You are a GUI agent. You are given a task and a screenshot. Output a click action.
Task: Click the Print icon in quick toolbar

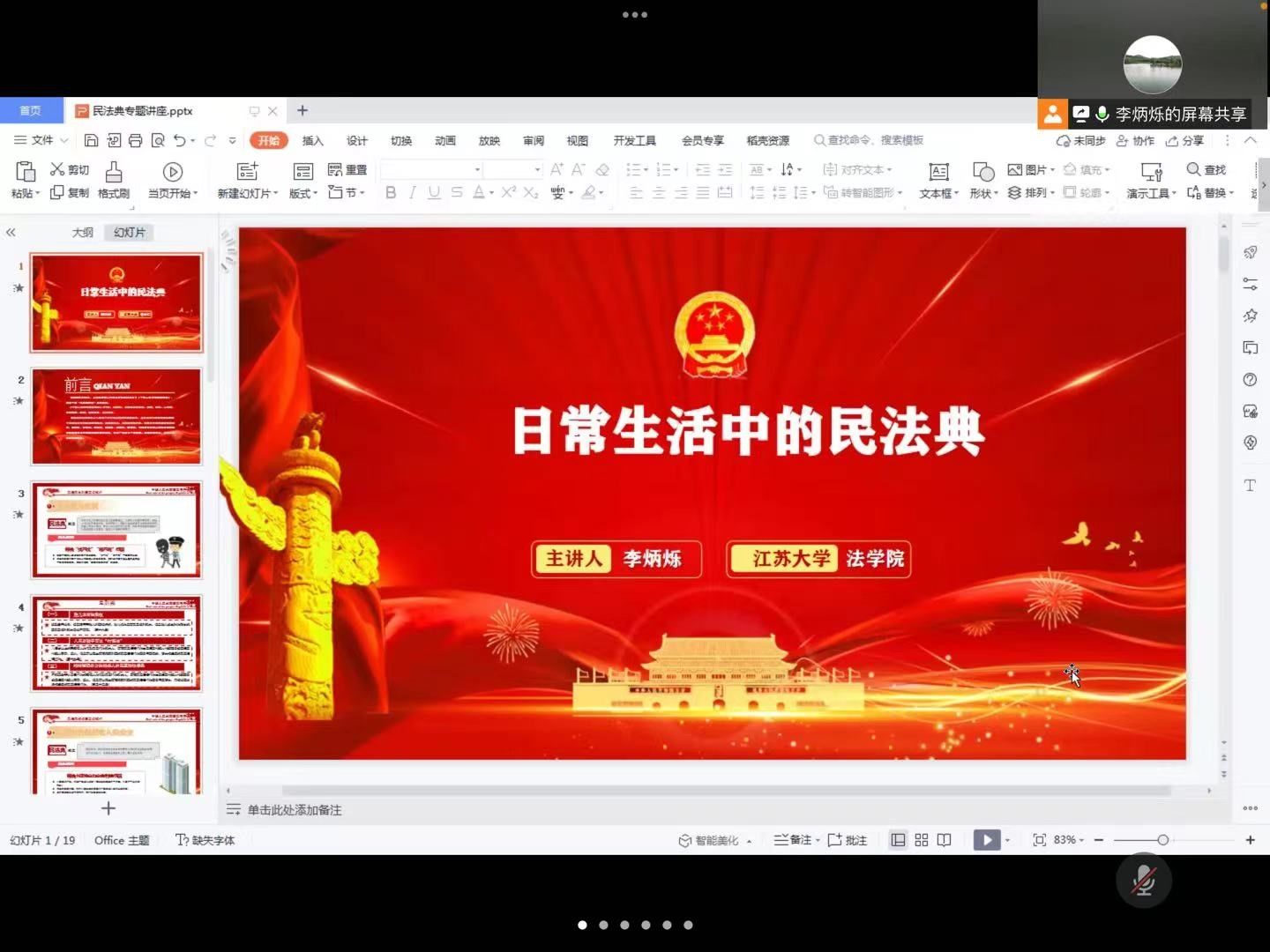tap(135, 140)
